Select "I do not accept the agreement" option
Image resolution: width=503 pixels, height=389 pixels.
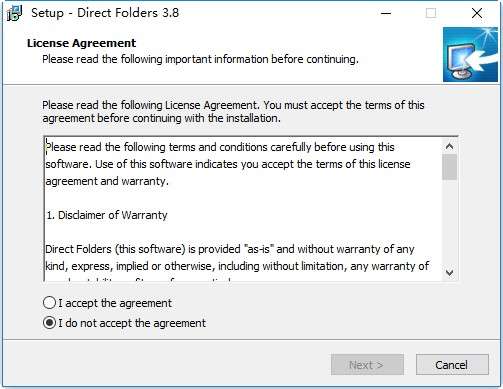click(x=49, y=323)
